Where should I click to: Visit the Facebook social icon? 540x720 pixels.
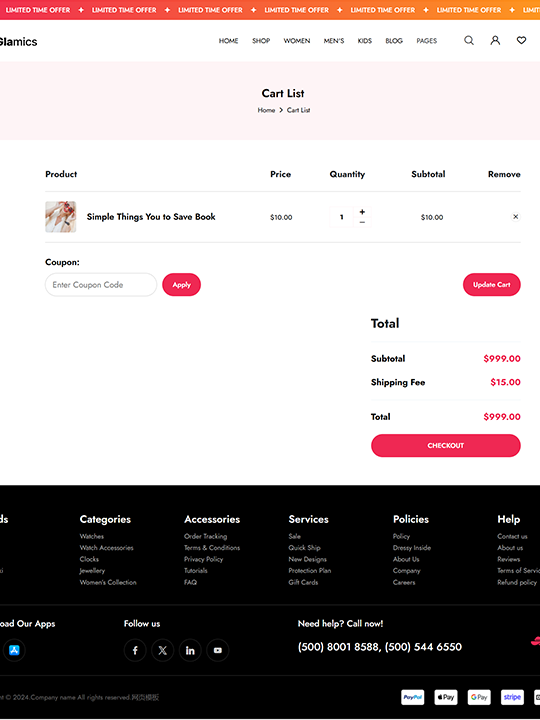(135, 650)
